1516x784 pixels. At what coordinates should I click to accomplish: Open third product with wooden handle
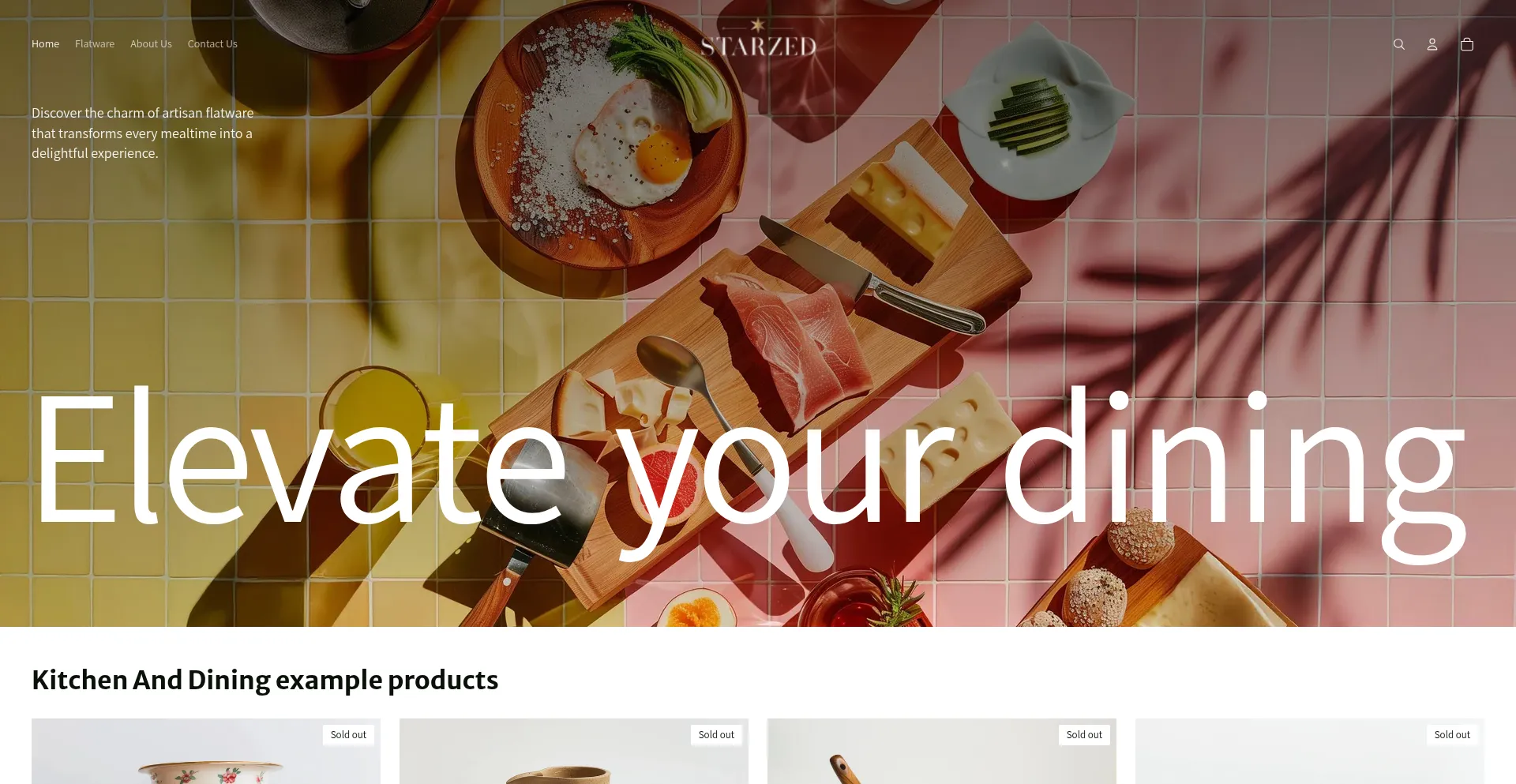pos(942,752)
